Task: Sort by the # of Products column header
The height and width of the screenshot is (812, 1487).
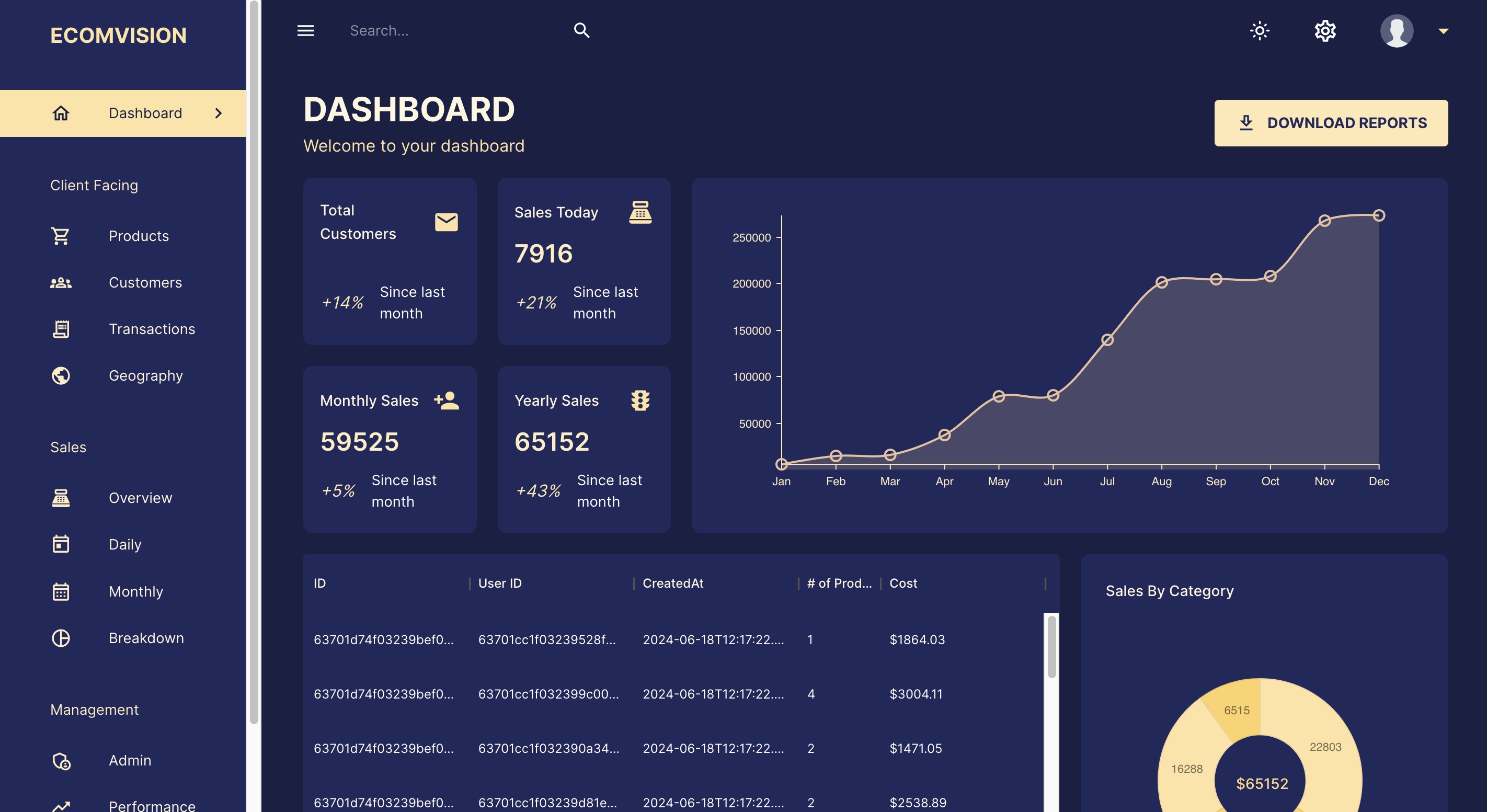Action: [839, 584]
